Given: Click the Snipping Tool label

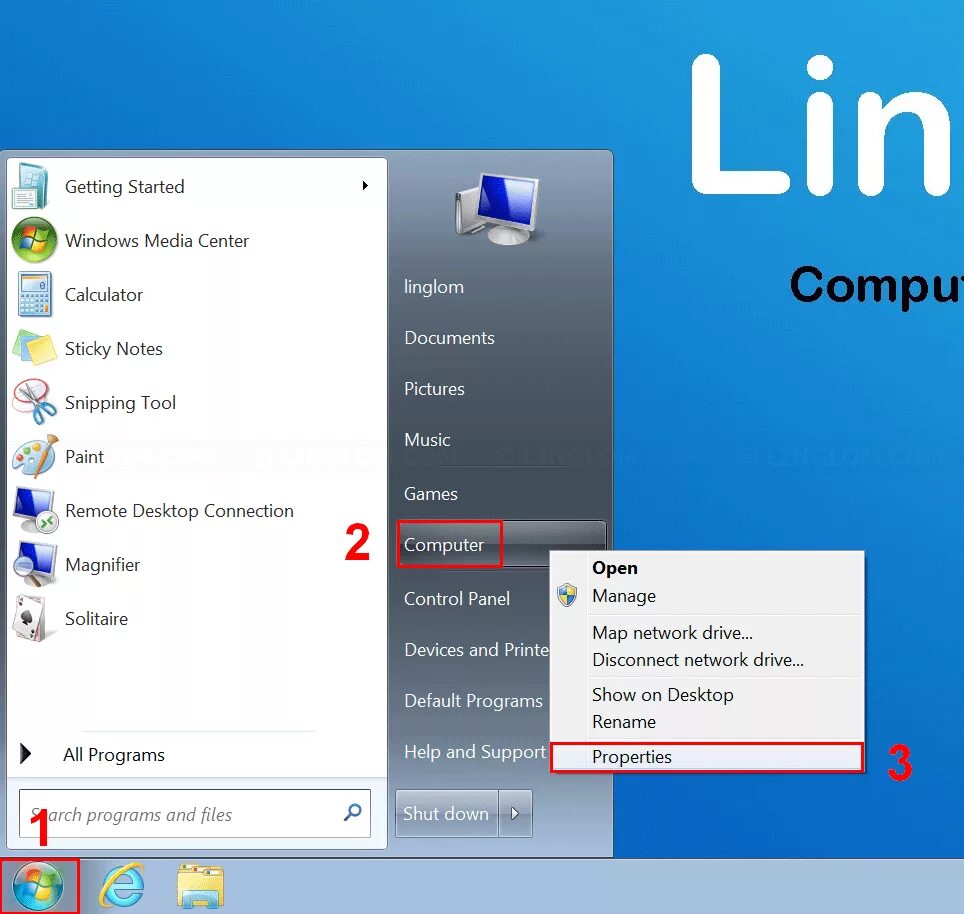Looking at the screenshot, I should (120, 403).
